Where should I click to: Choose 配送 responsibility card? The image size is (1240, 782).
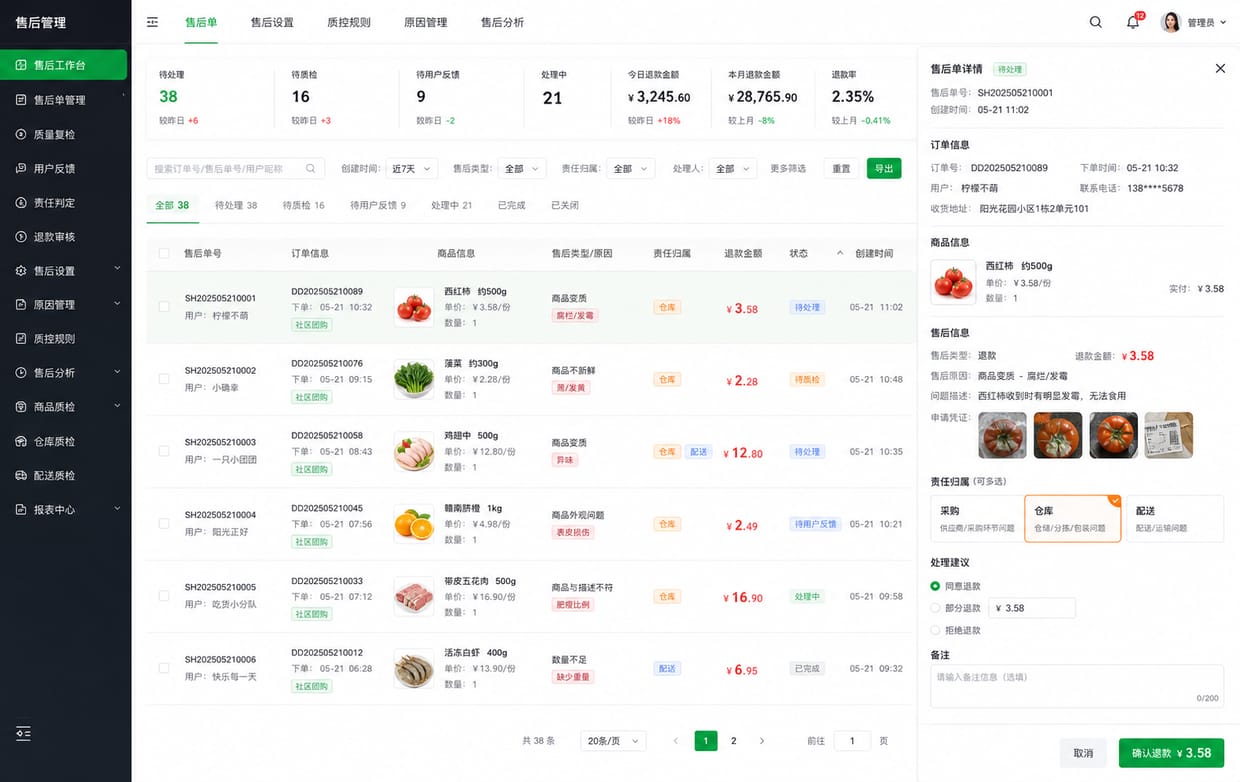pyautogui.click(x=1175, y=518)
